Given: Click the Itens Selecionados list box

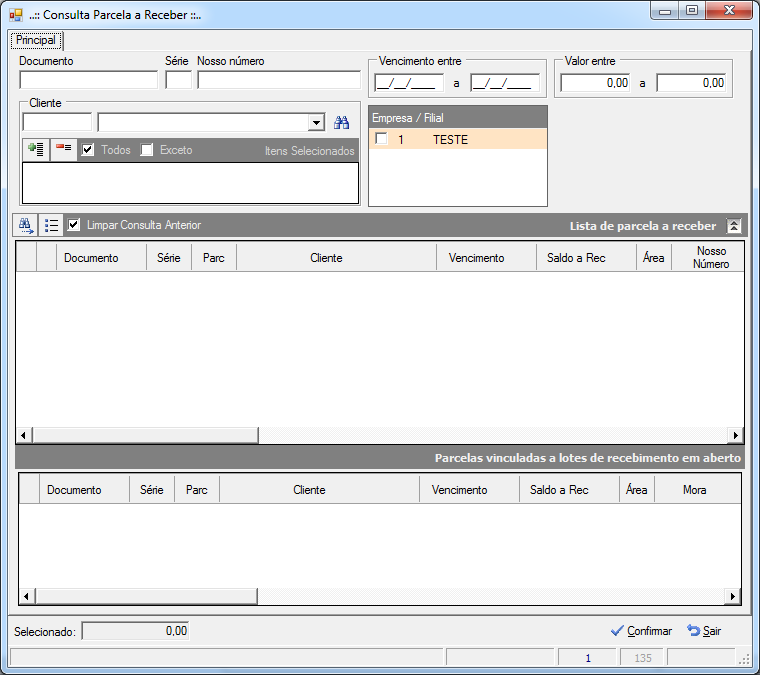Looking at the screenshot, I should pos(190,183).
